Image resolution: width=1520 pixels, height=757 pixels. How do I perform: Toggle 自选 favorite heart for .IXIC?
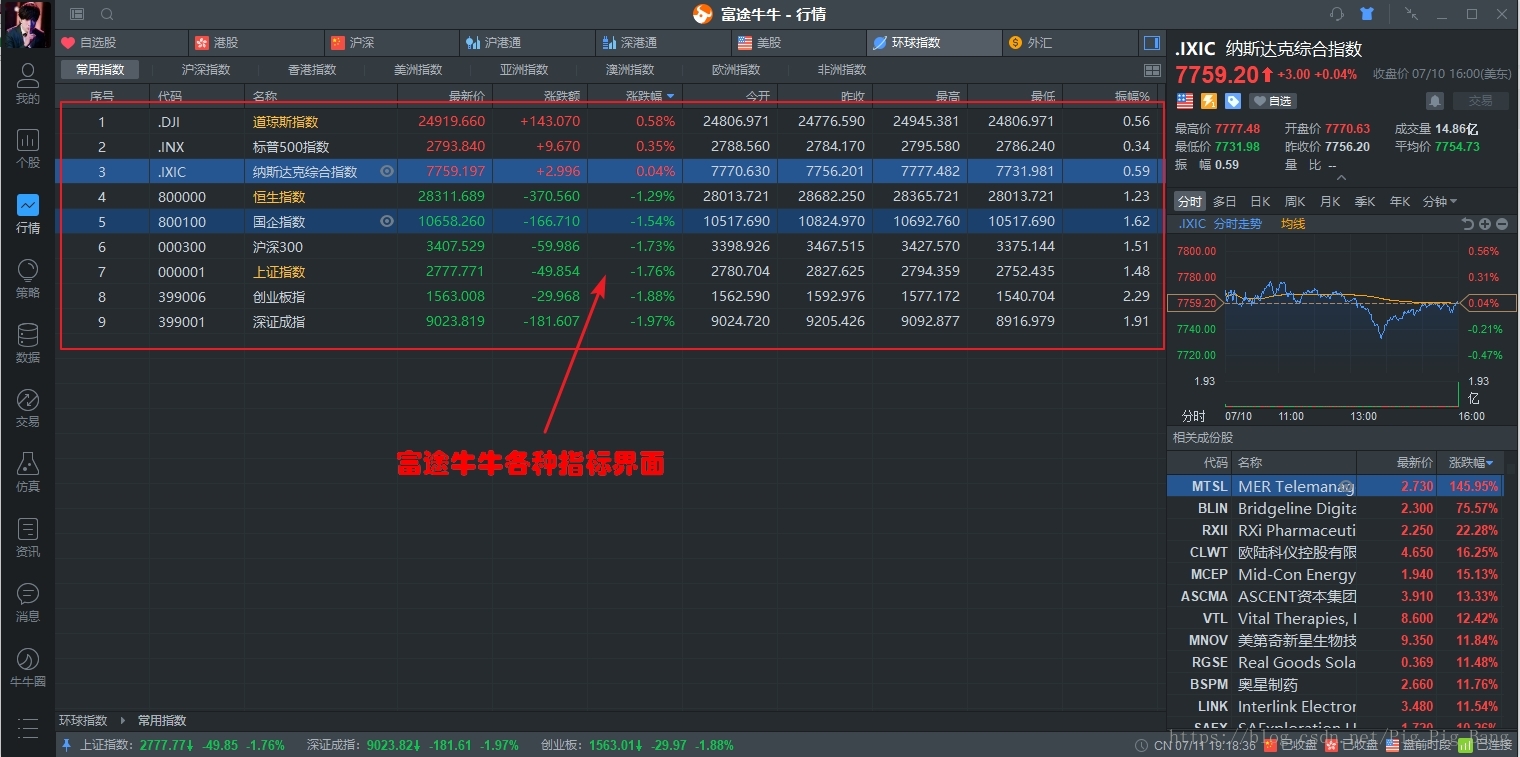click(1273, 101)
